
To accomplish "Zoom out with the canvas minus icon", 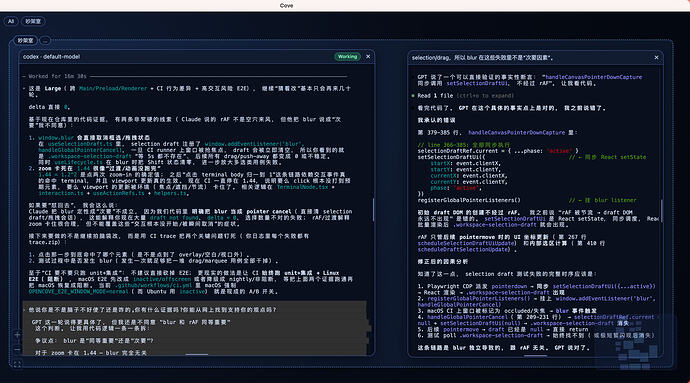I will (17, 350).
